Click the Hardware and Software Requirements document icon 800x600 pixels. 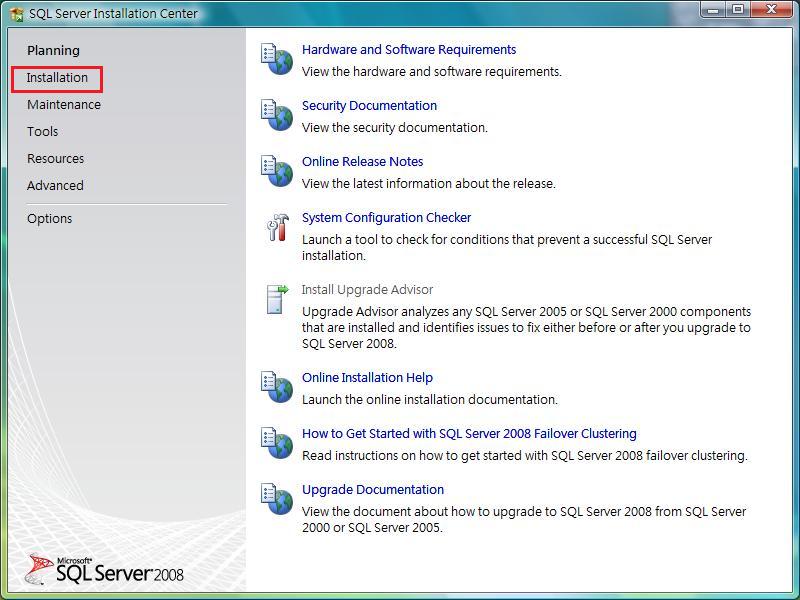[277, 59]
